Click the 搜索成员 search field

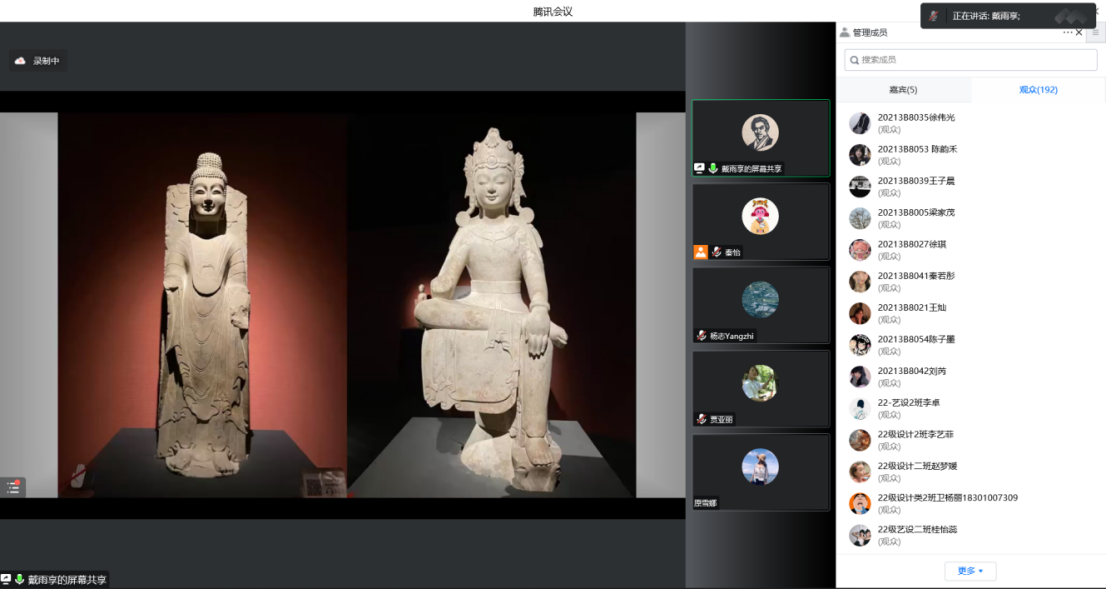point(970,60)
